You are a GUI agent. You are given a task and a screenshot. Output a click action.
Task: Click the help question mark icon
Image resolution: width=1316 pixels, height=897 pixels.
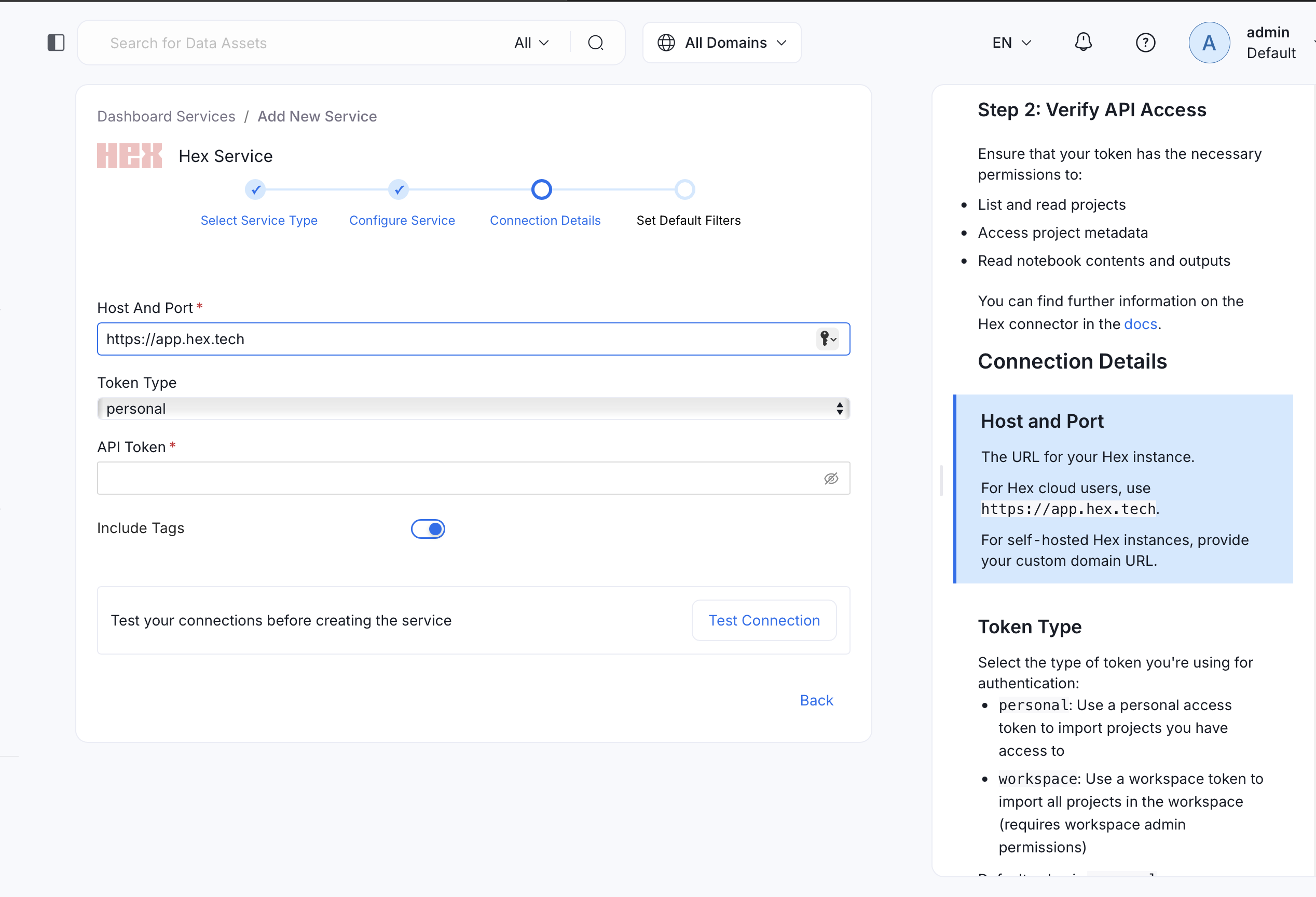pos(1146,42)
